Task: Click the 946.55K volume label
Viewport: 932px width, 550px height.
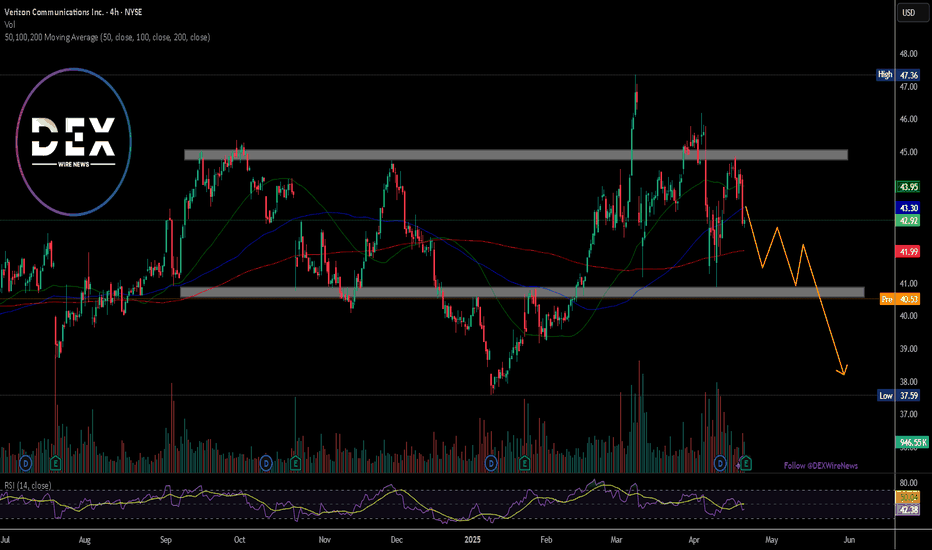Action: (x=912, y=442)
